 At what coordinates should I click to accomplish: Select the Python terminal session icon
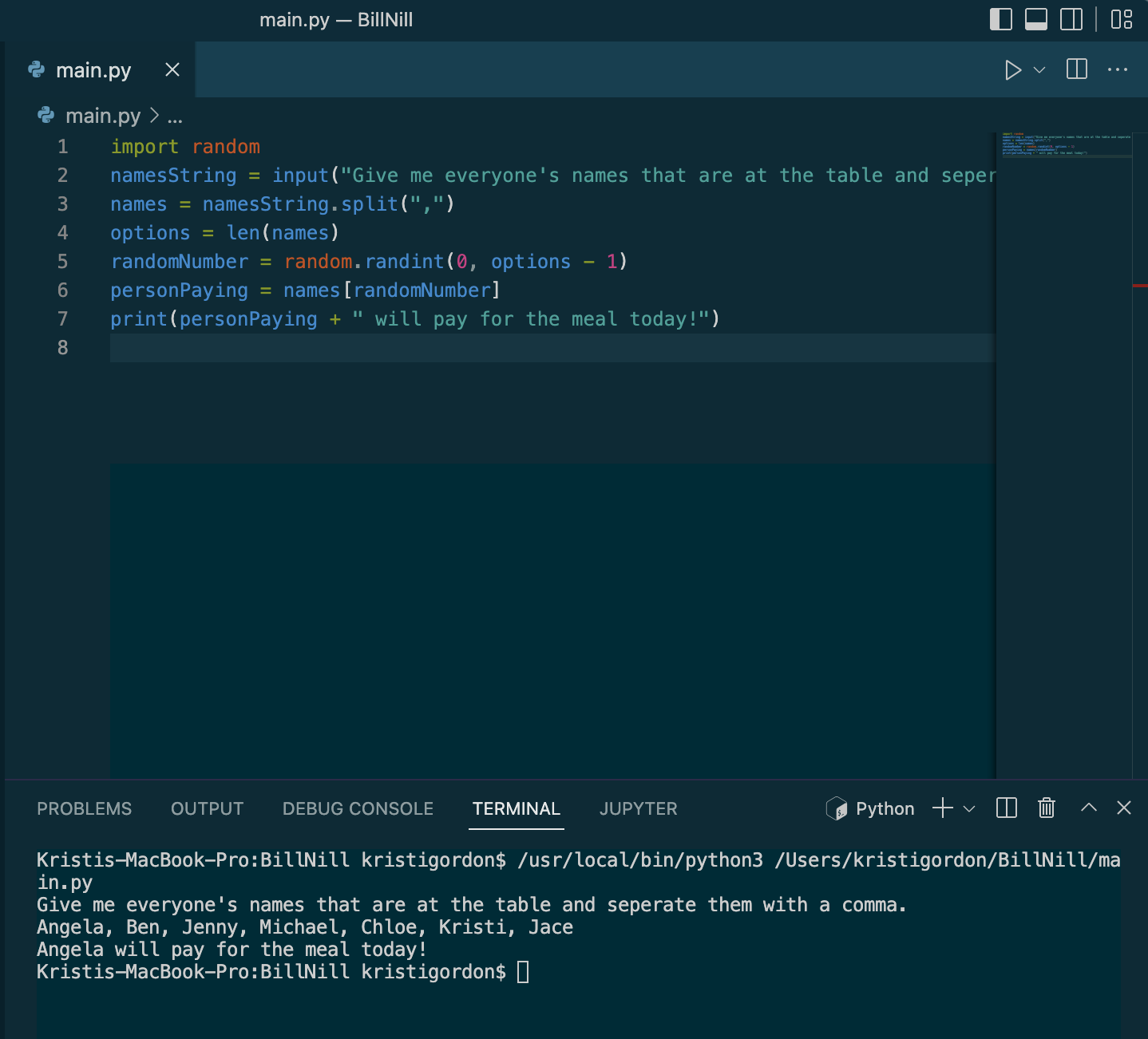pyautogui.click(x=837, y=808)
